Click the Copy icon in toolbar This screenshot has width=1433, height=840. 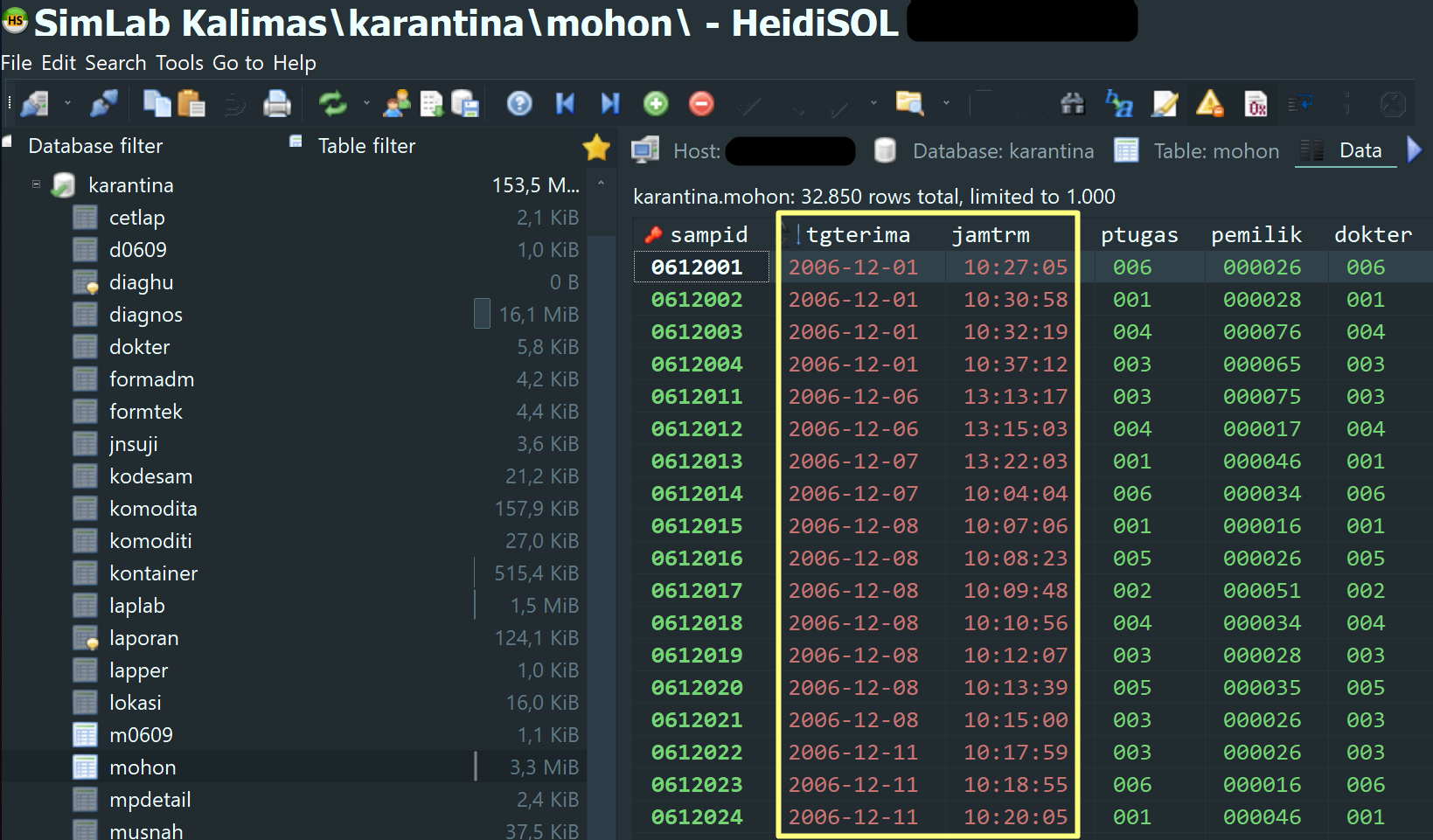pos(157,104)
